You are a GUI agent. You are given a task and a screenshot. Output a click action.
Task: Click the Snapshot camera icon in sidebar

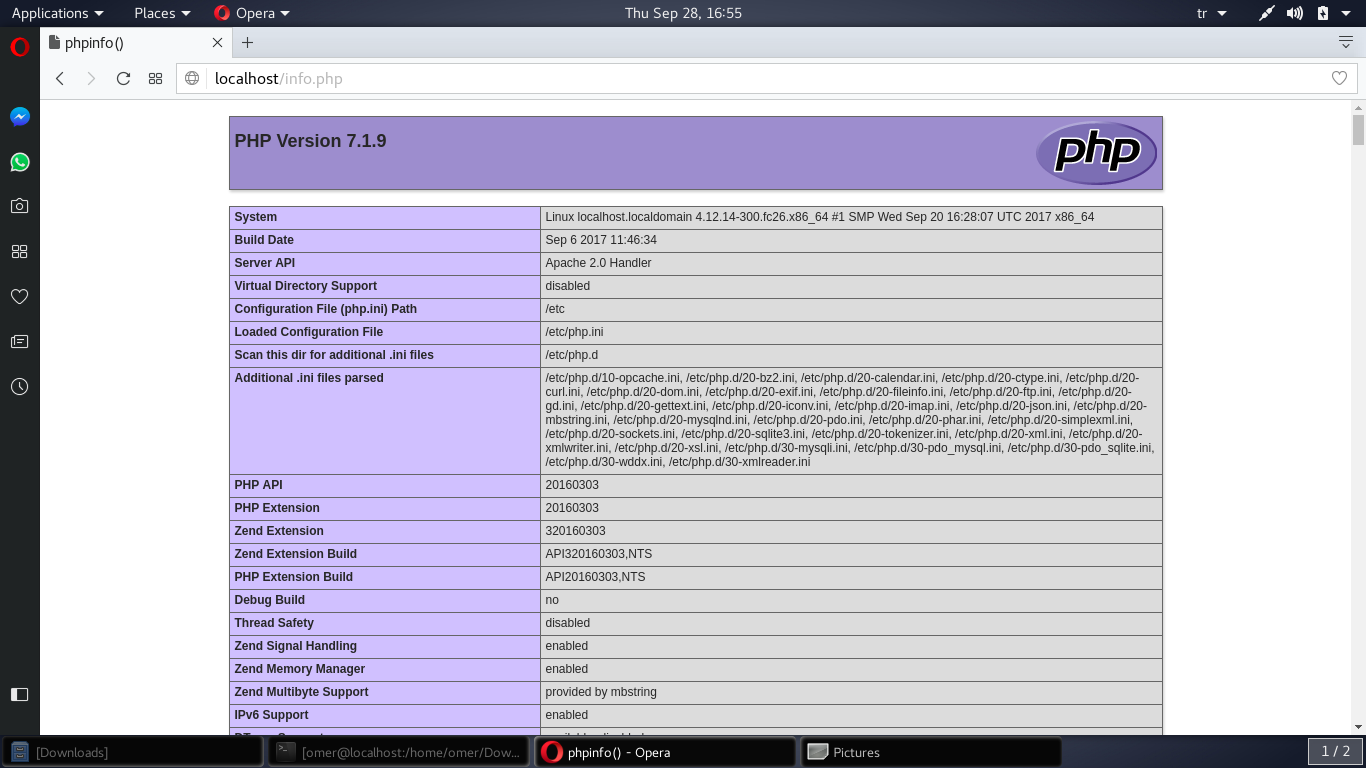coord(19,206)
